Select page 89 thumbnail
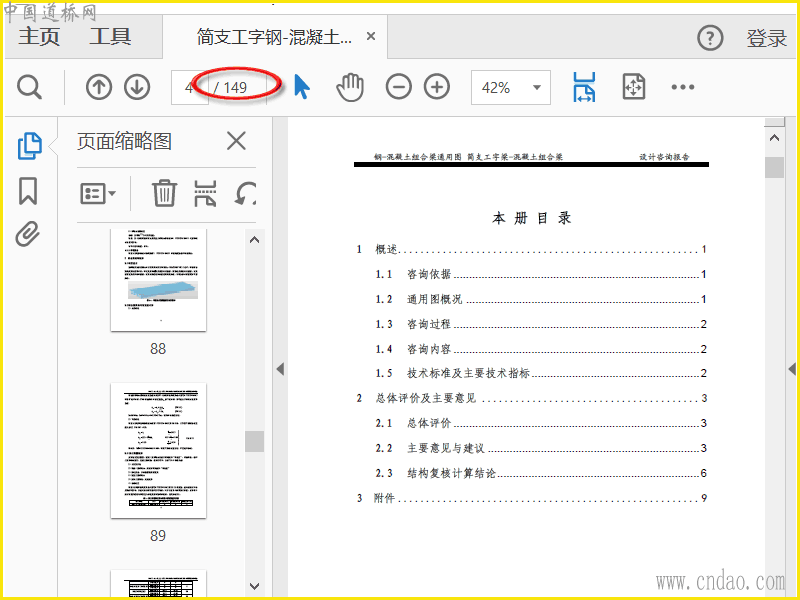 point(159,451)
